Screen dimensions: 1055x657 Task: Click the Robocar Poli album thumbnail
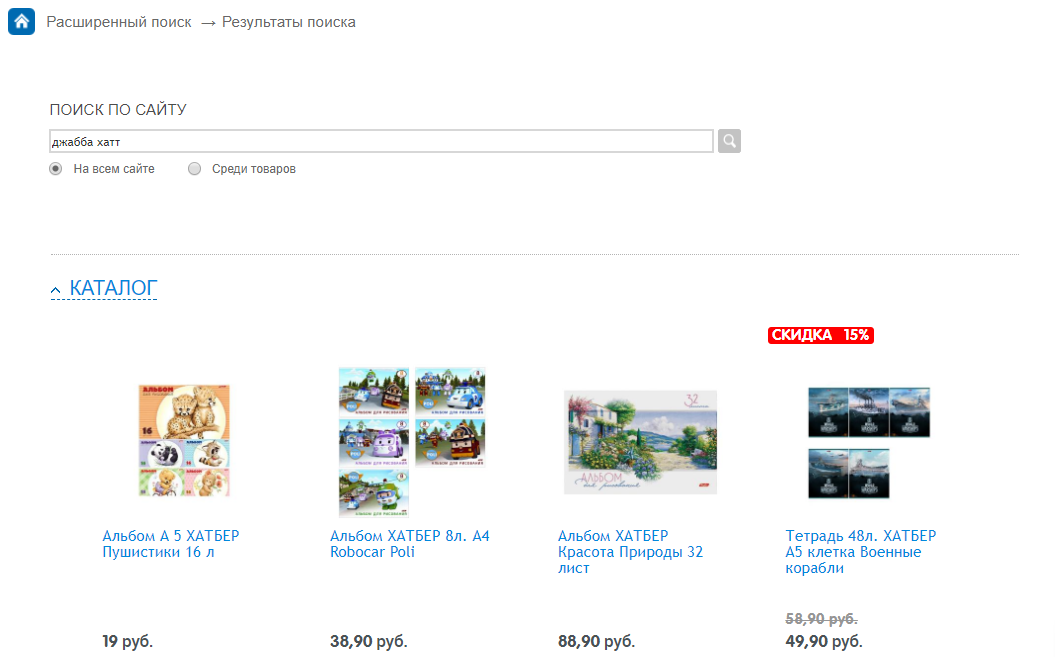tap(412, 442)
